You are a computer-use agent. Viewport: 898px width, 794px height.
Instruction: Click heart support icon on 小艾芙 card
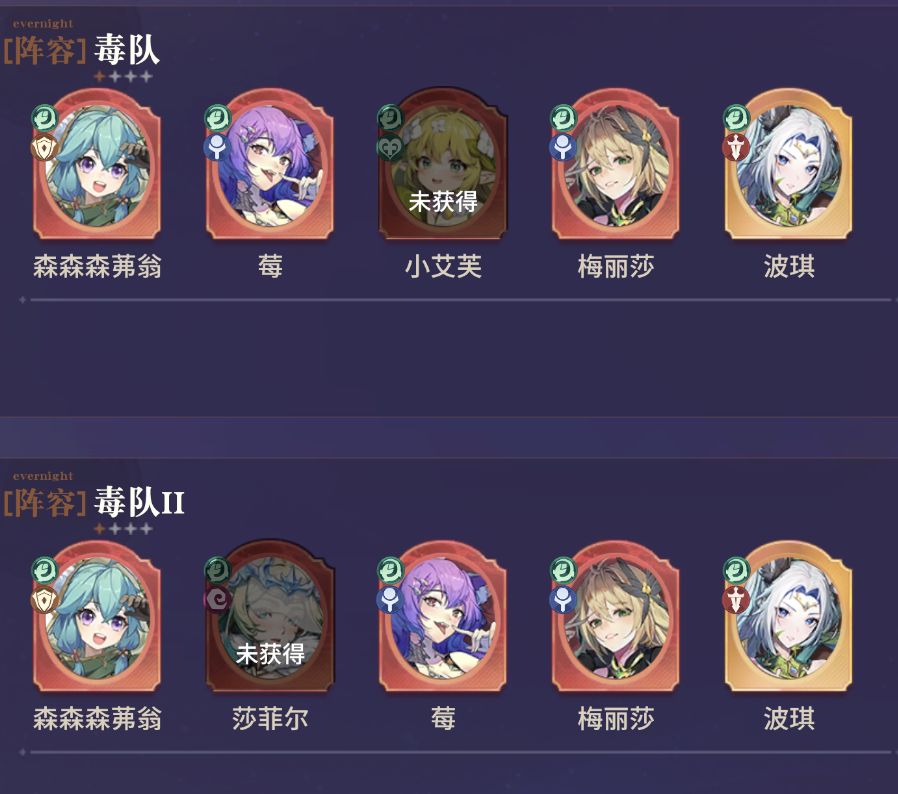390,147
